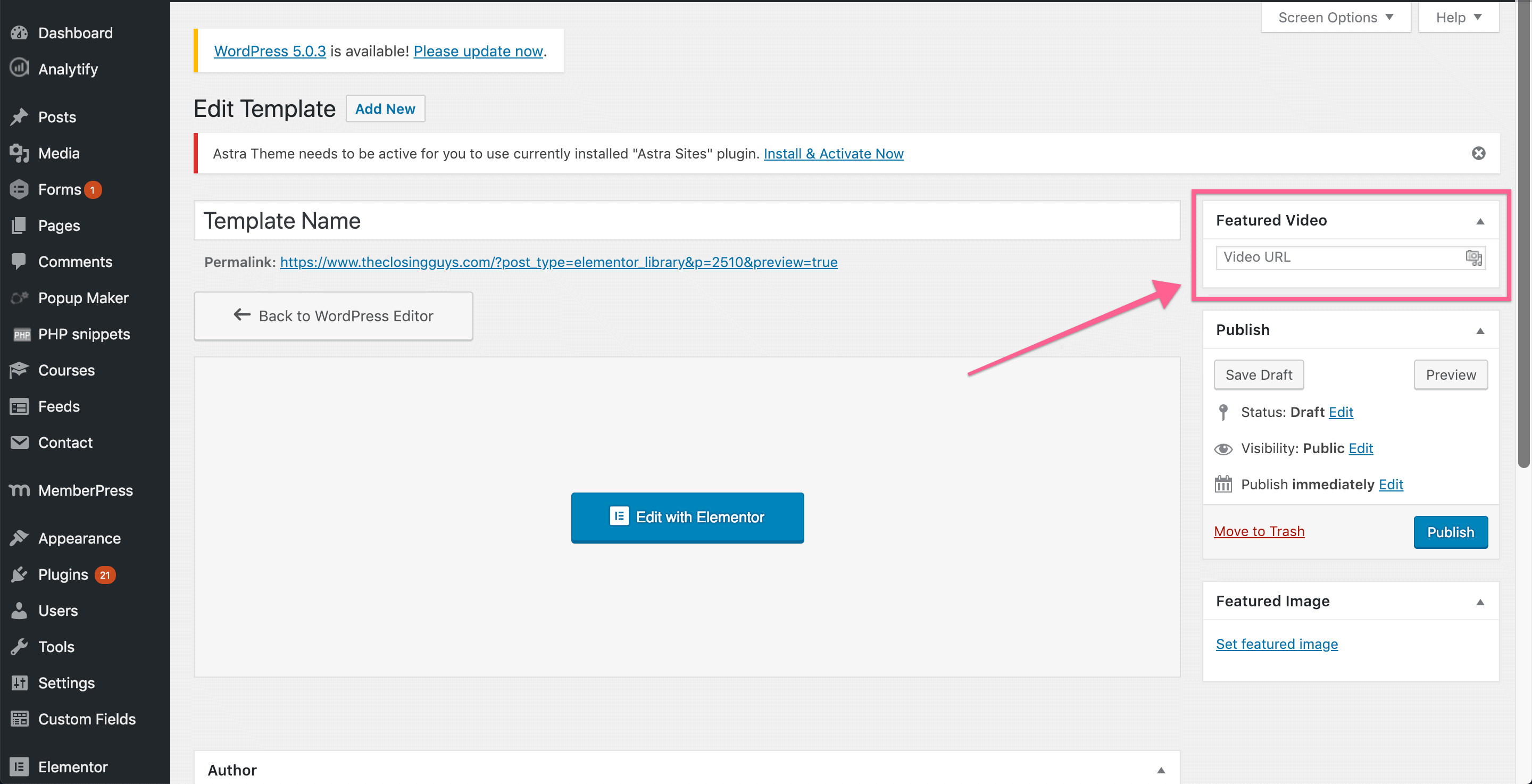Viewport: 1532px width, 784px height.
Task: Select the MemberPress logo icon
Action: 19,489
